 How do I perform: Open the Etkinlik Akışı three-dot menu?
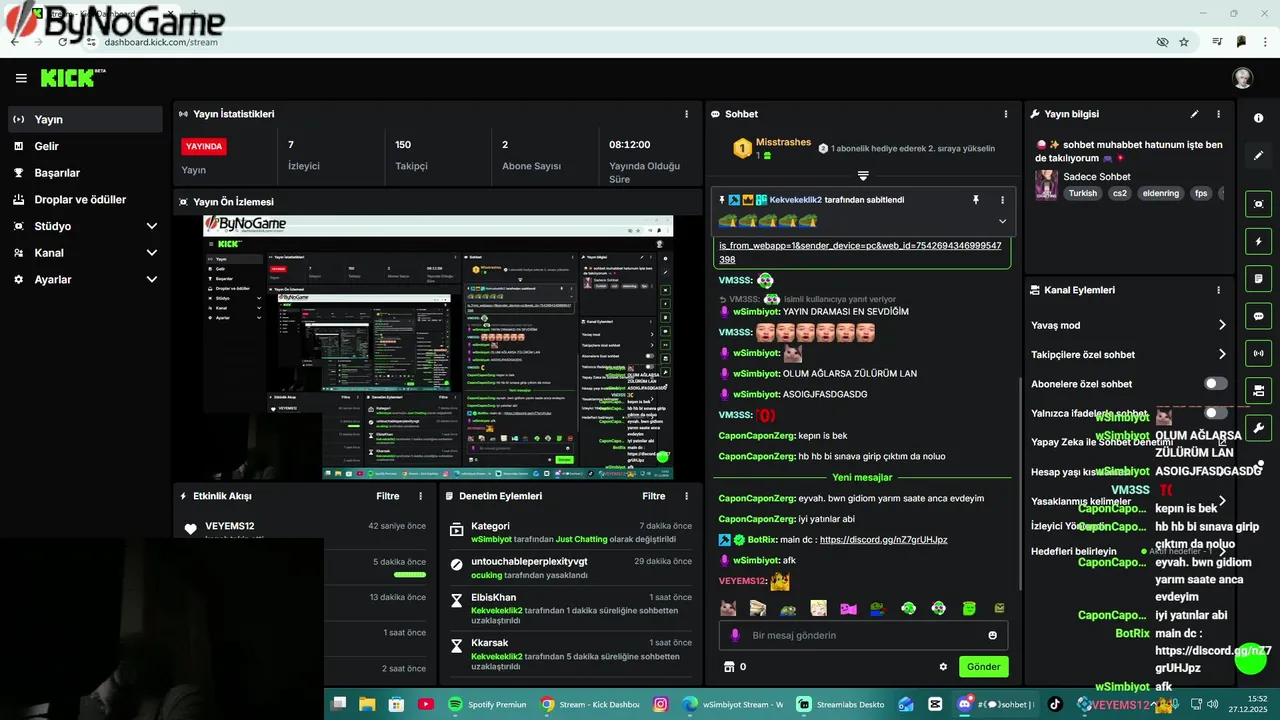point(420,496)
